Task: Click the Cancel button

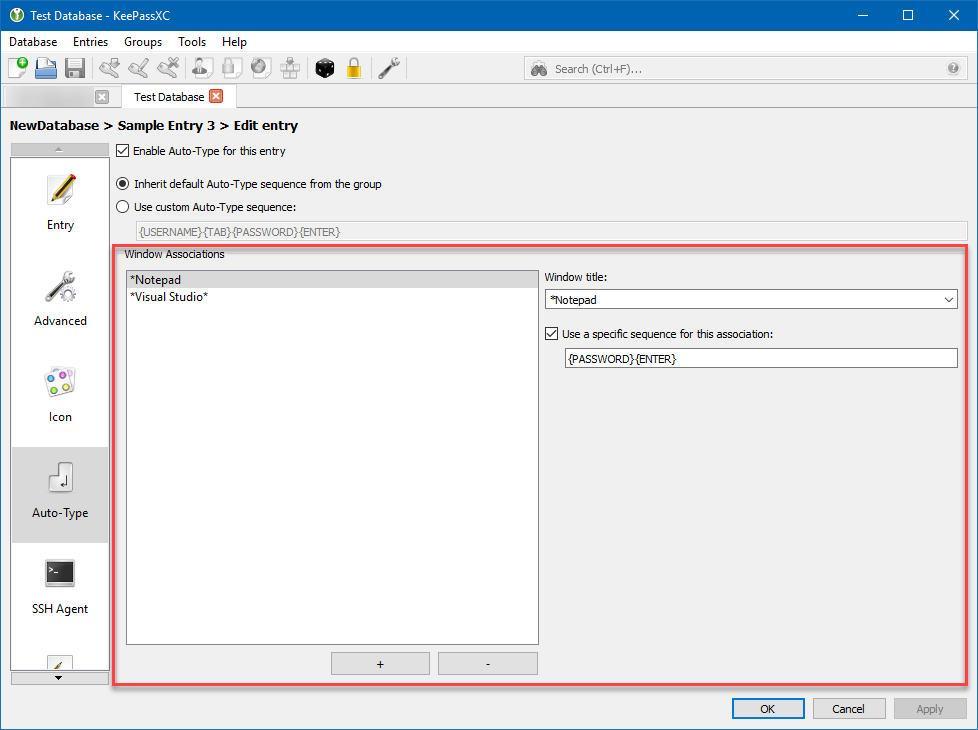Action: [x=848, y=709]
